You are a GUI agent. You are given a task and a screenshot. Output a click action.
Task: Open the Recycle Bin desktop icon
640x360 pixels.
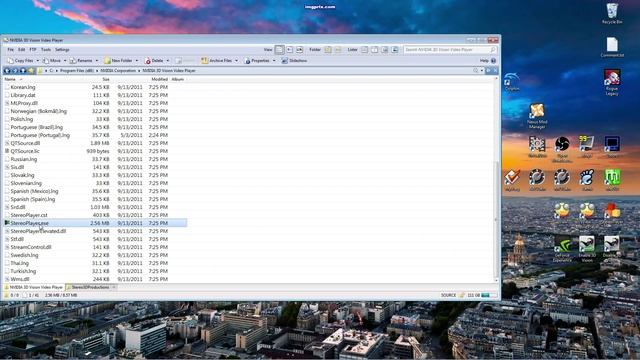tap(612, 13)
